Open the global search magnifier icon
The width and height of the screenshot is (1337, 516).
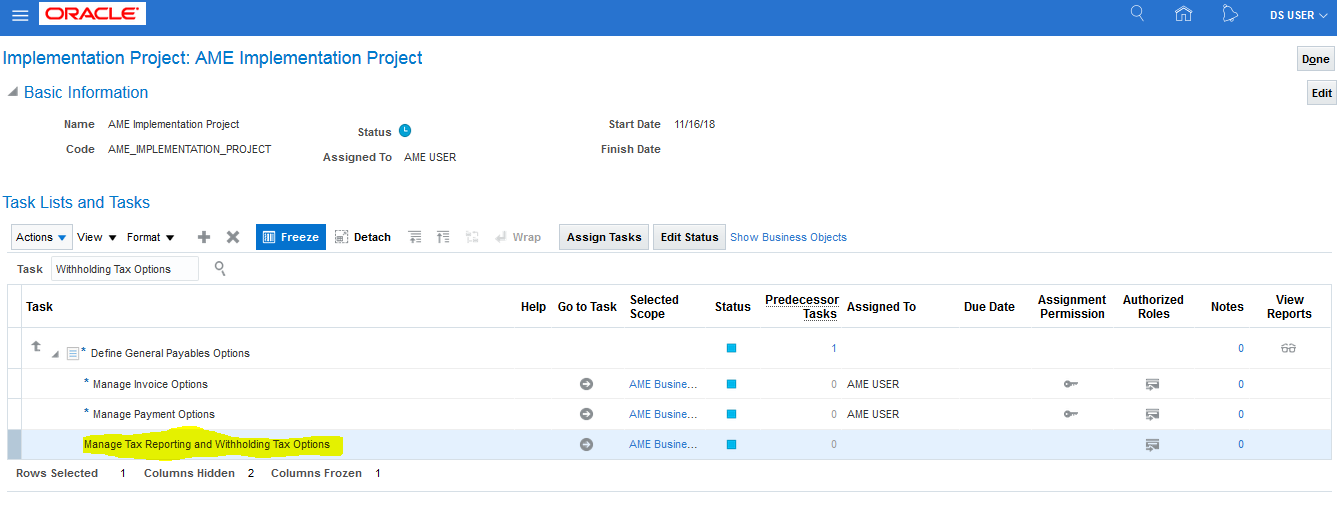tap(1137, 14)
